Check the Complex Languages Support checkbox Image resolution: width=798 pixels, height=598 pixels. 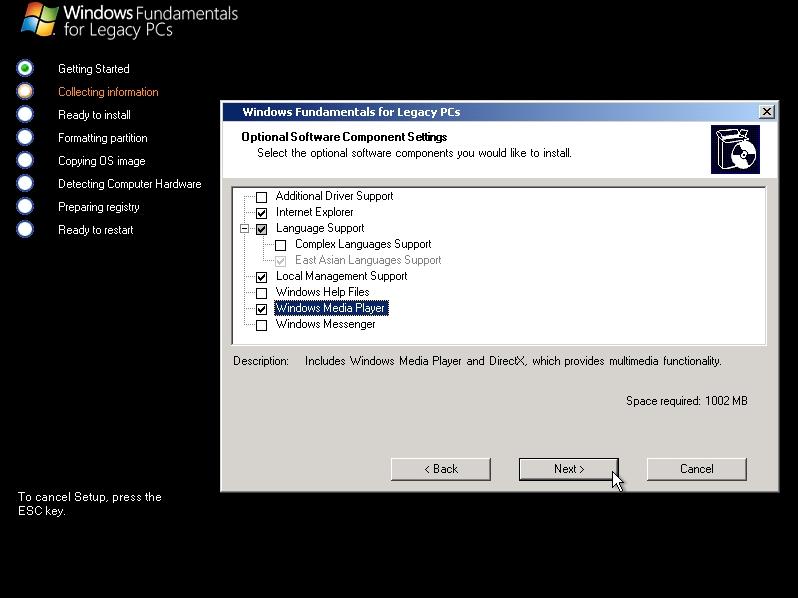pos(280,245)
